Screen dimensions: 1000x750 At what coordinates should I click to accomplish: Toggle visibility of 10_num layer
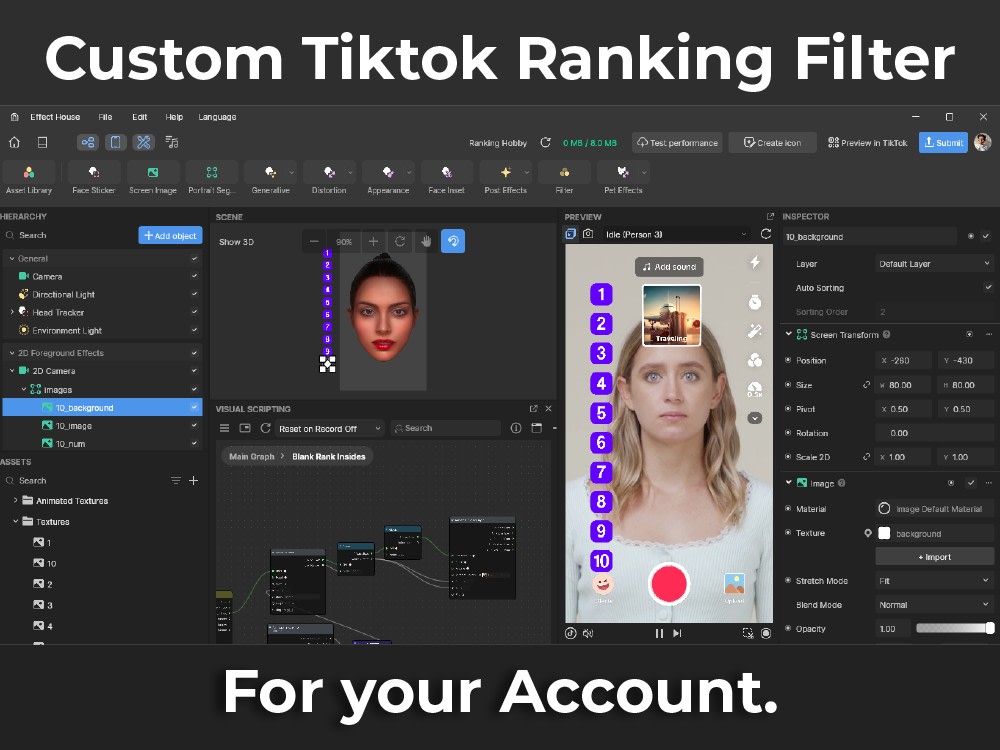(194, 443)
